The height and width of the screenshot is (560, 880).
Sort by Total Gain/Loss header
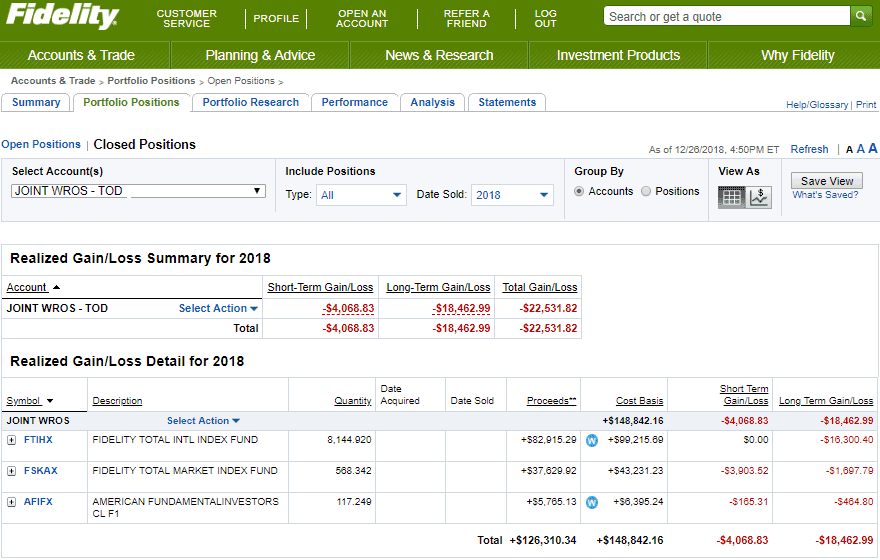click(540, 287)
